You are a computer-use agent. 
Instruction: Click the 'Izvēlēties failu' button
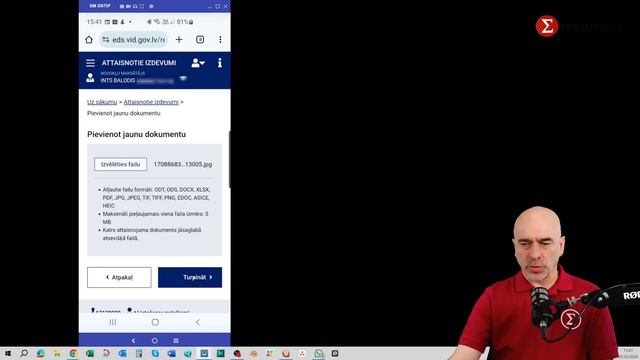tap(120, 164)
